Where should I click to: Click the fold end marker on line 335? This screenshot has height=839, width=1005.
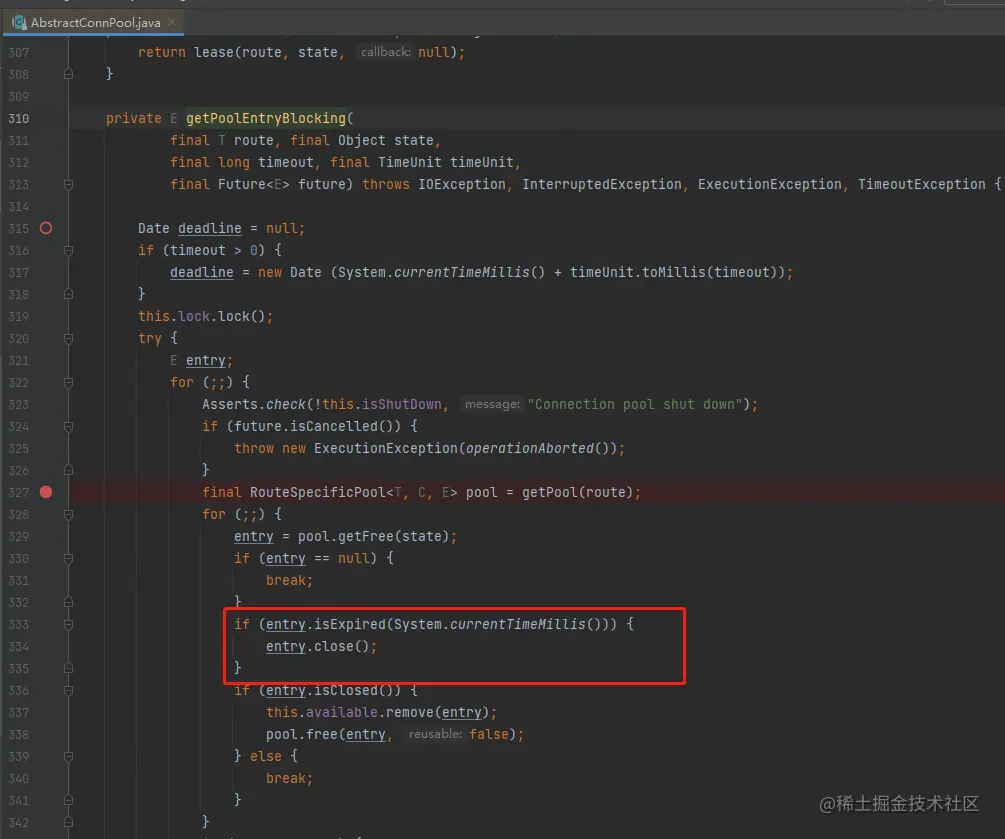pyautogui.click(x=69, y=669)
